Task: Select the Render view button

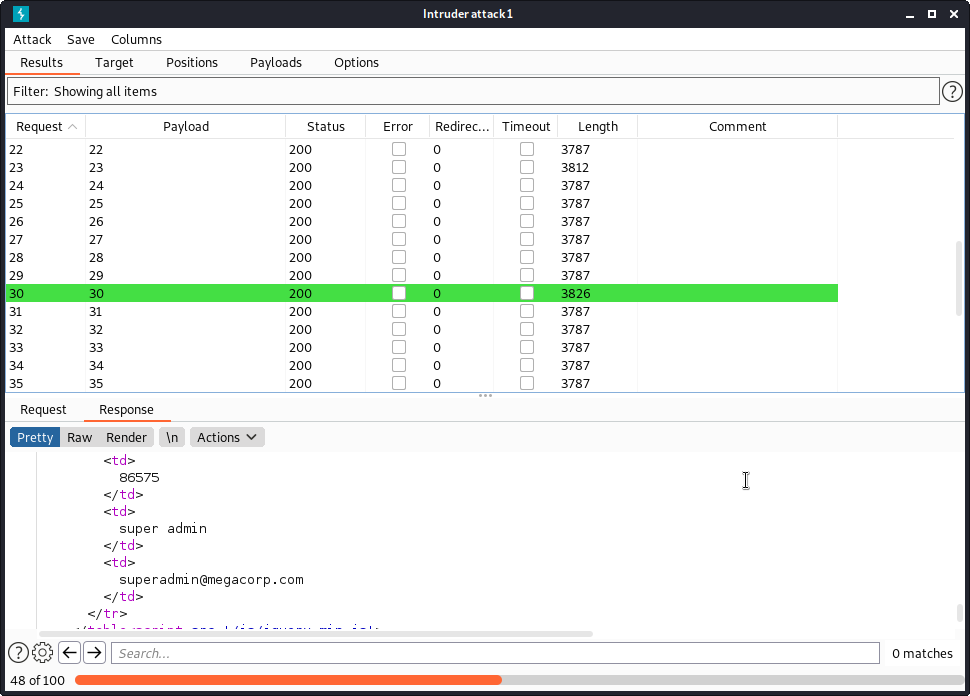Action: coord(126,437)
